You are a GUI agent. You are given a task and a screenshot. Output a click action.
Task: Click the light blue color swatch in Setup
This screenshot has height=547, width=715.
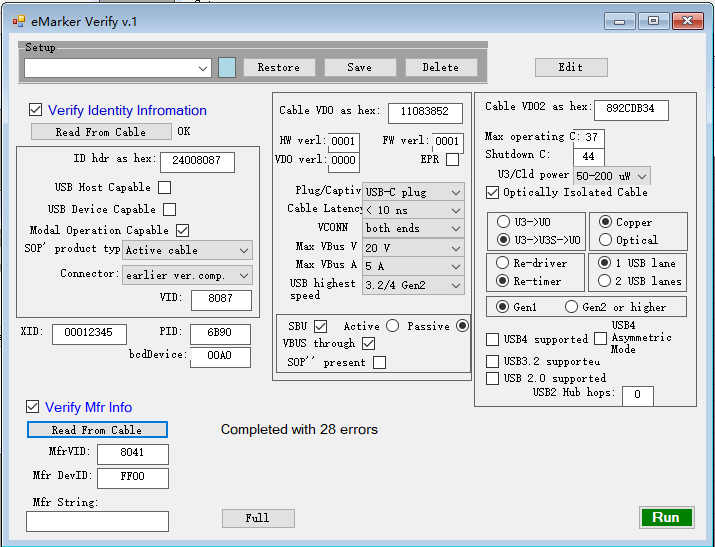[227, 67]
